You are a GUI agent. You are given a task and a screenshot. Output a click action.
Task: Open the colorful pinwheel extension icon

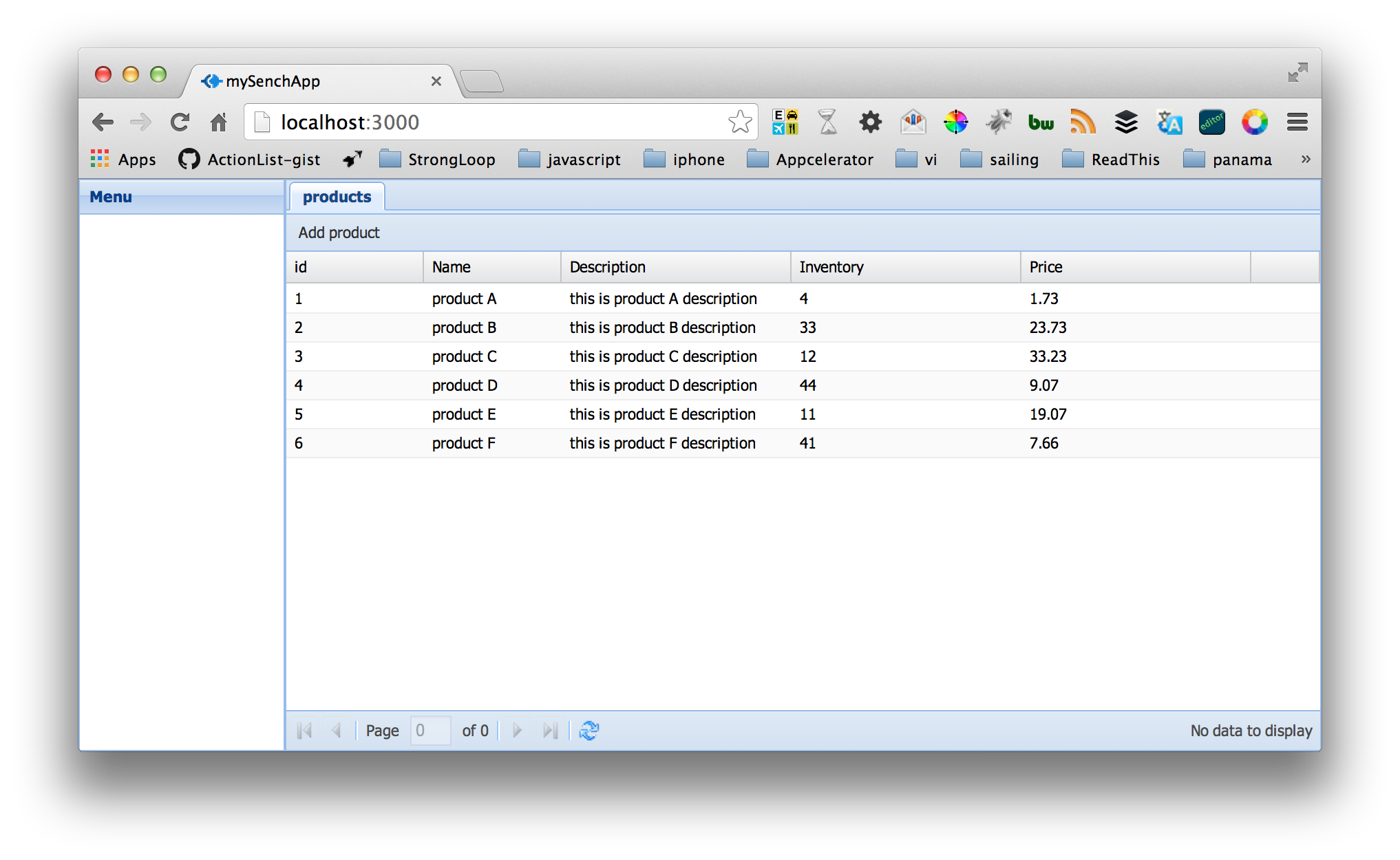956,122
